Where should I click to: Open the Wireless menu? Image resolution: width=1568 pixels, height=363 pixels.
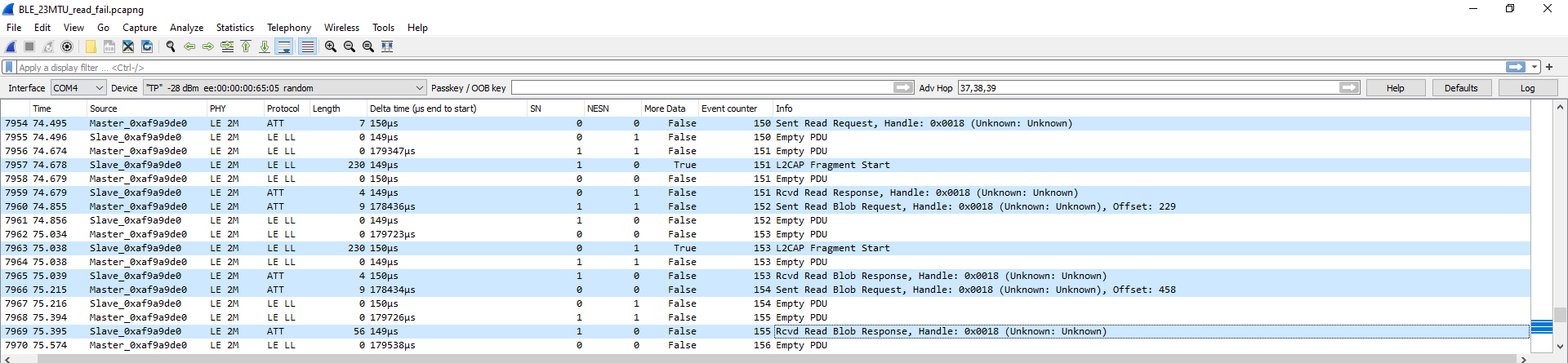pyautogui.click(x=341, y=28)
